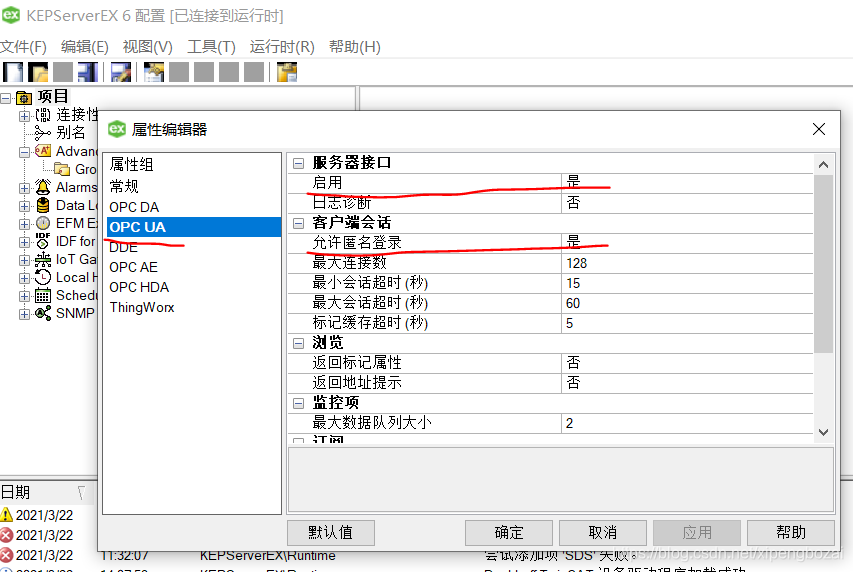This screenshot has height=572, width=853.
Task: Click the 日志诊断 value field showing 否
Action: tap(687, 203)
